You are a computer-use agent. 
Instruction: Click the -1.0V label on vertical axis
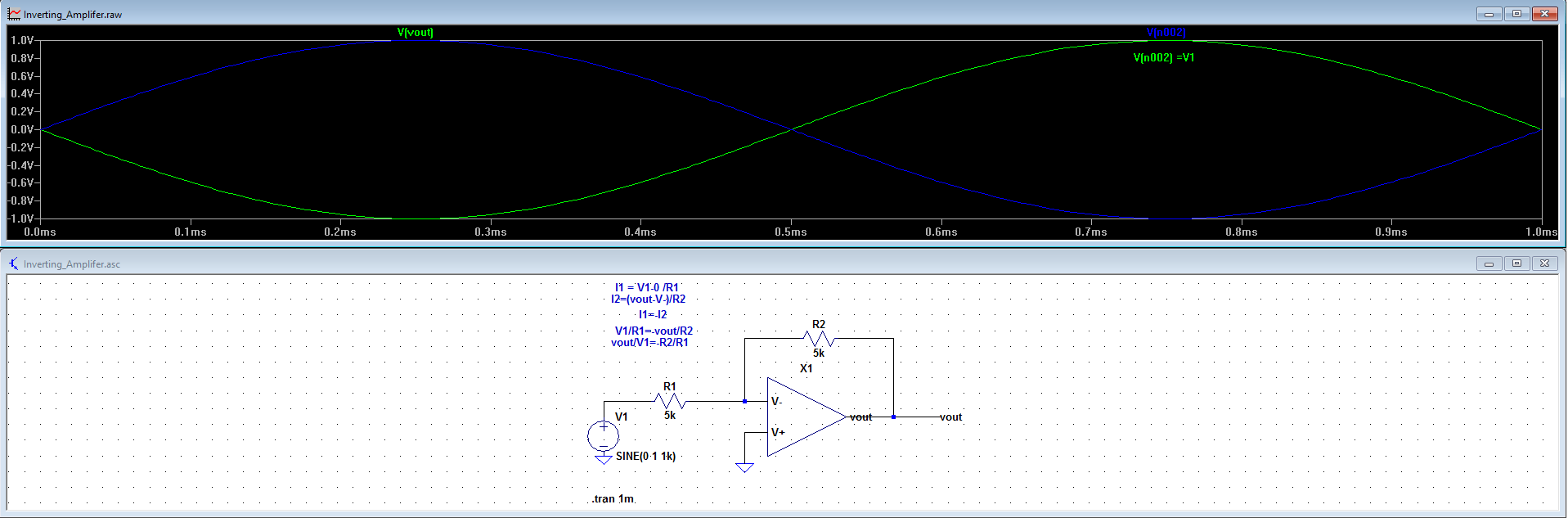(x=20, y=218)
